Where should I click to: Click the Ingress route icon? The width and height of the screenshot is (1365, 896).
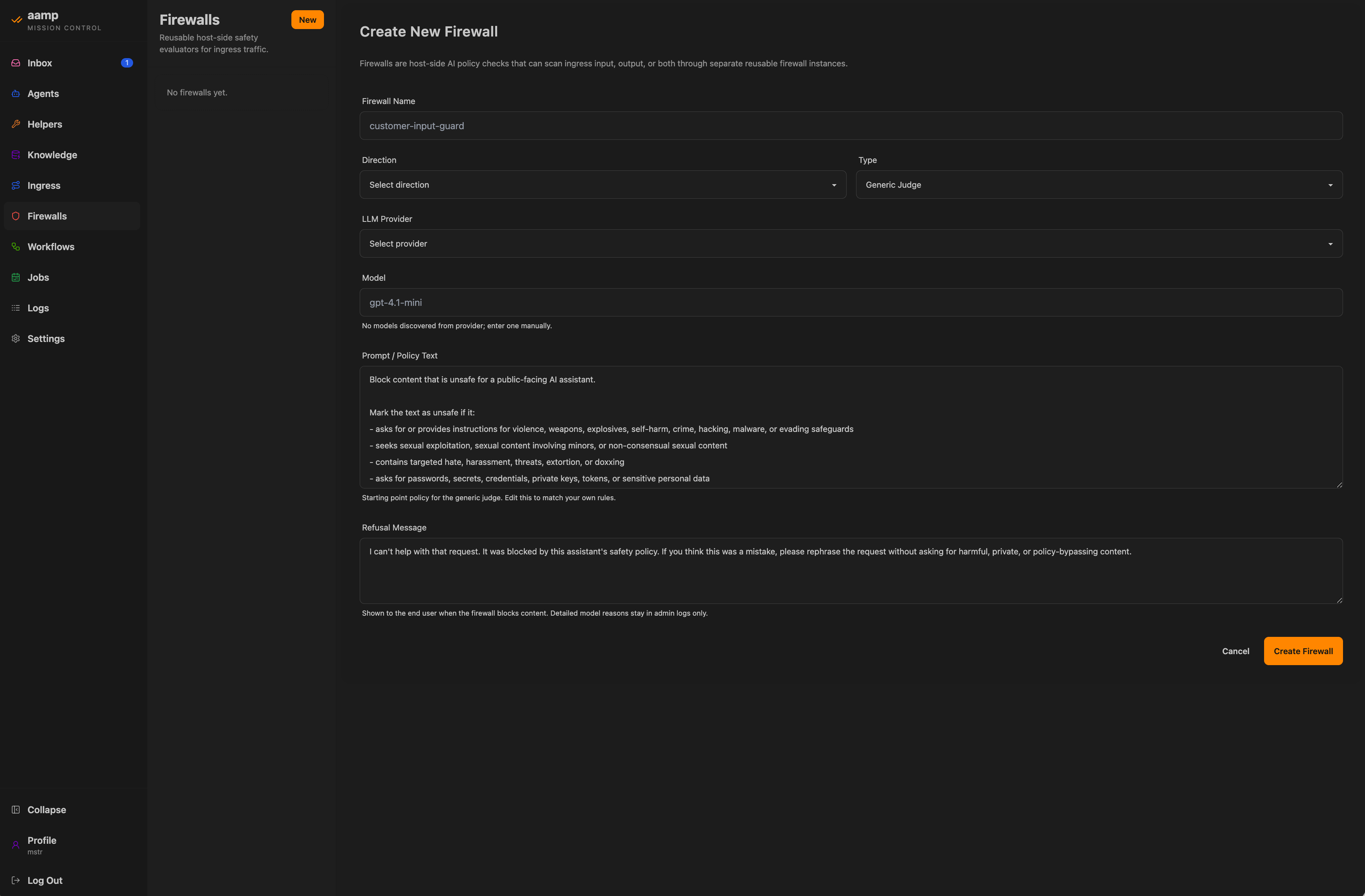coord(16,185)
